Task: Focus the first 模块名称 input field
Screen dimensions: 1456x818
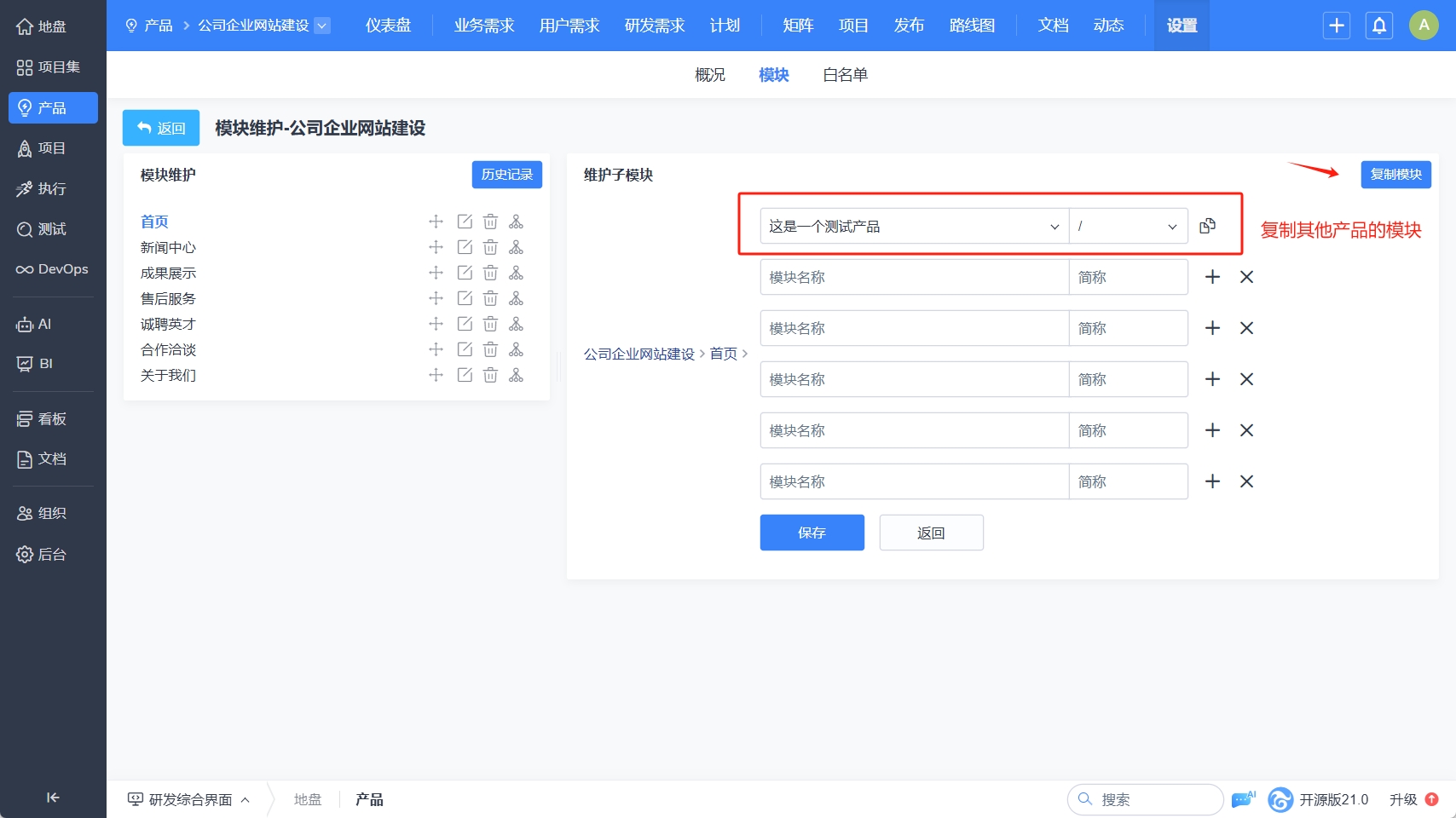Action: [915, 277]
